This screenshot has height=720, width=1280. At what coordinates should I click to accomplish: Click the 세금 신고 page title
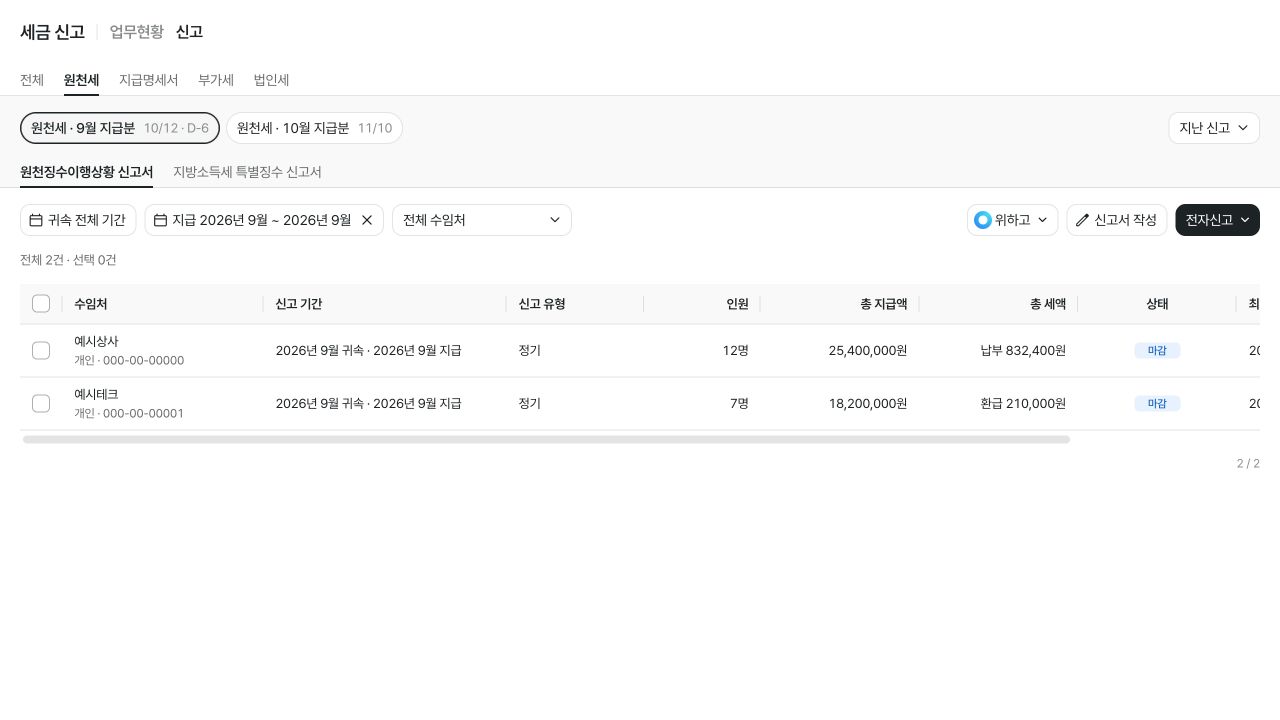click(x=52, y=32)
